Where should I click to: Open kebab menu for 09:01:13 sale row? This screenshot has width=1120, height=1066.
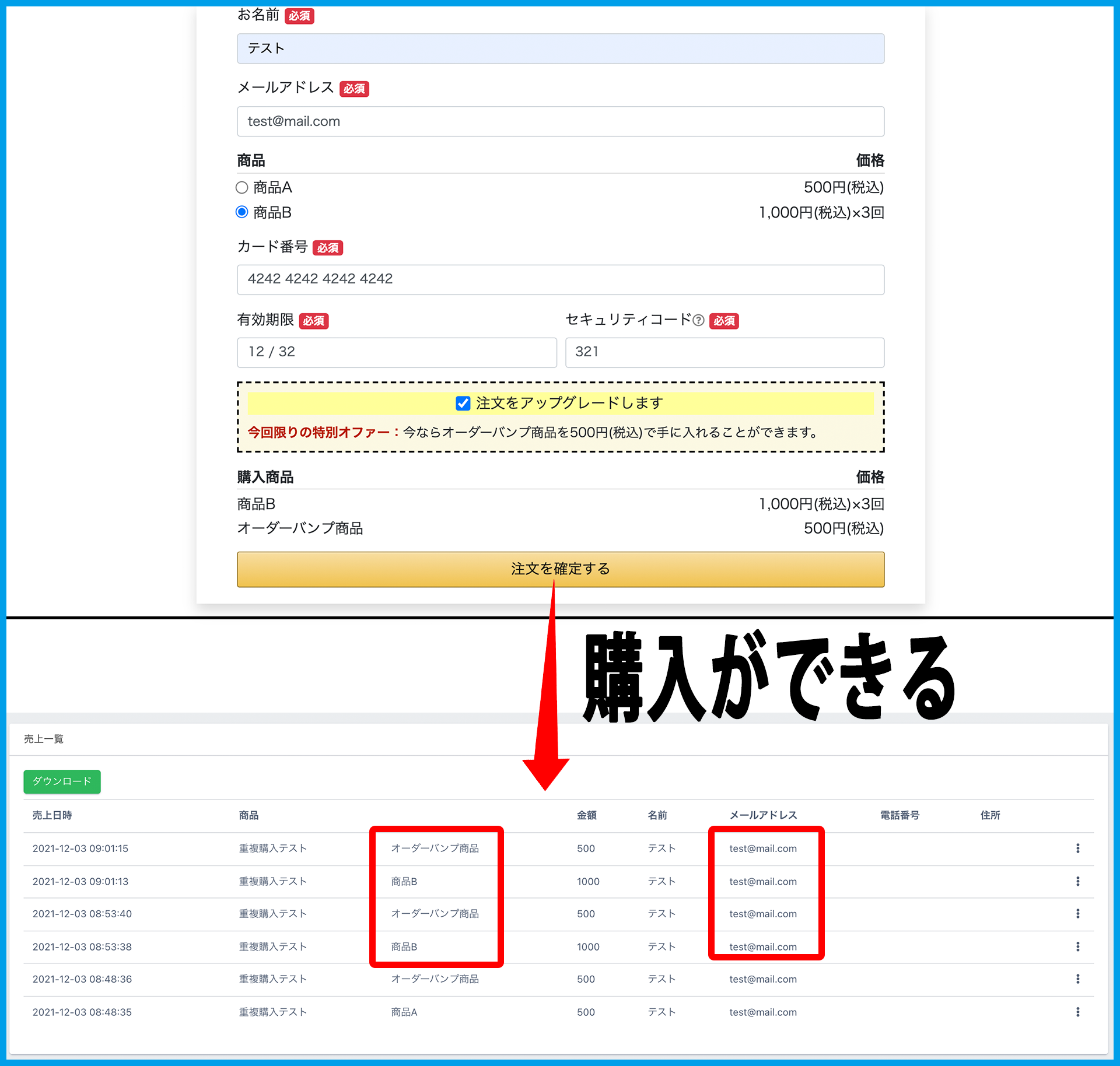(1077, 881)
